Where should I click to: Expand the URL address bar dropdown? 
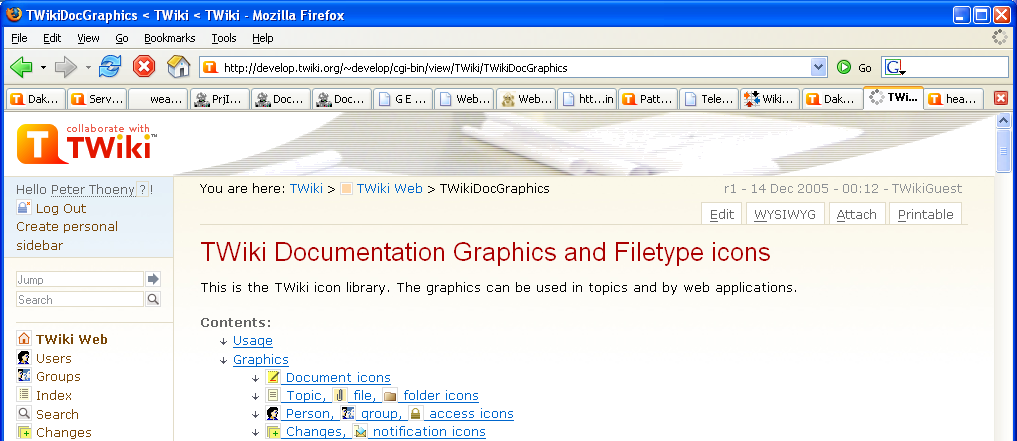[819, 67]
